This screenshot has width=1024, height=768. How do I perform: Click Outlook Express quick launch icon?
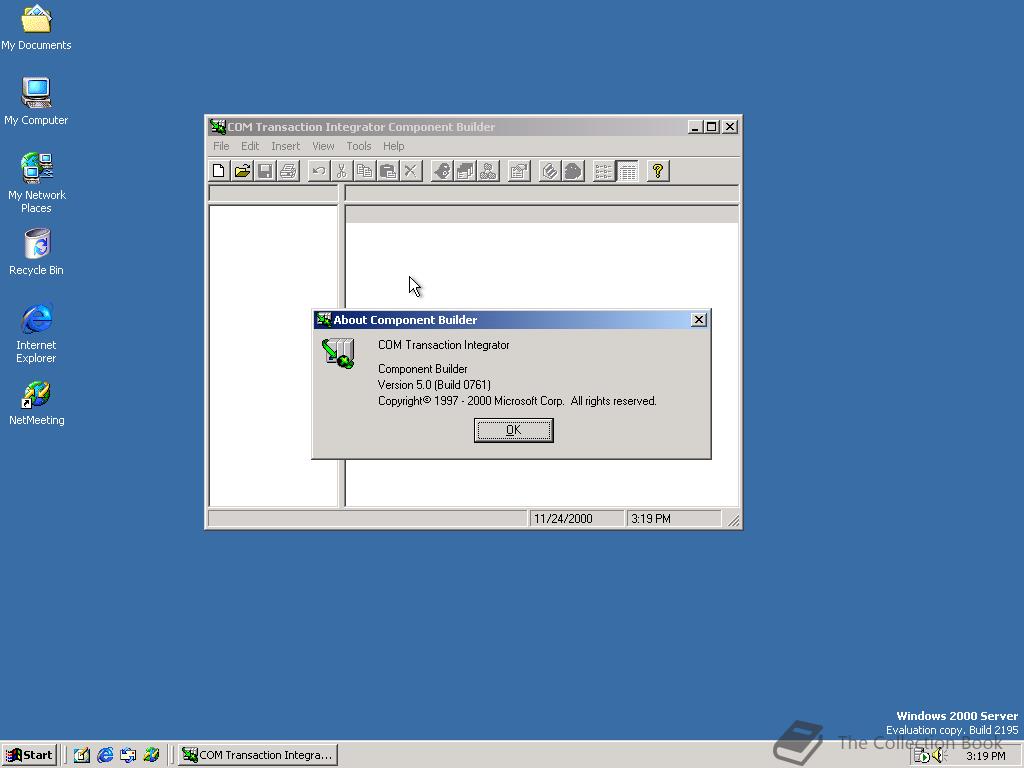click(128, 755)
